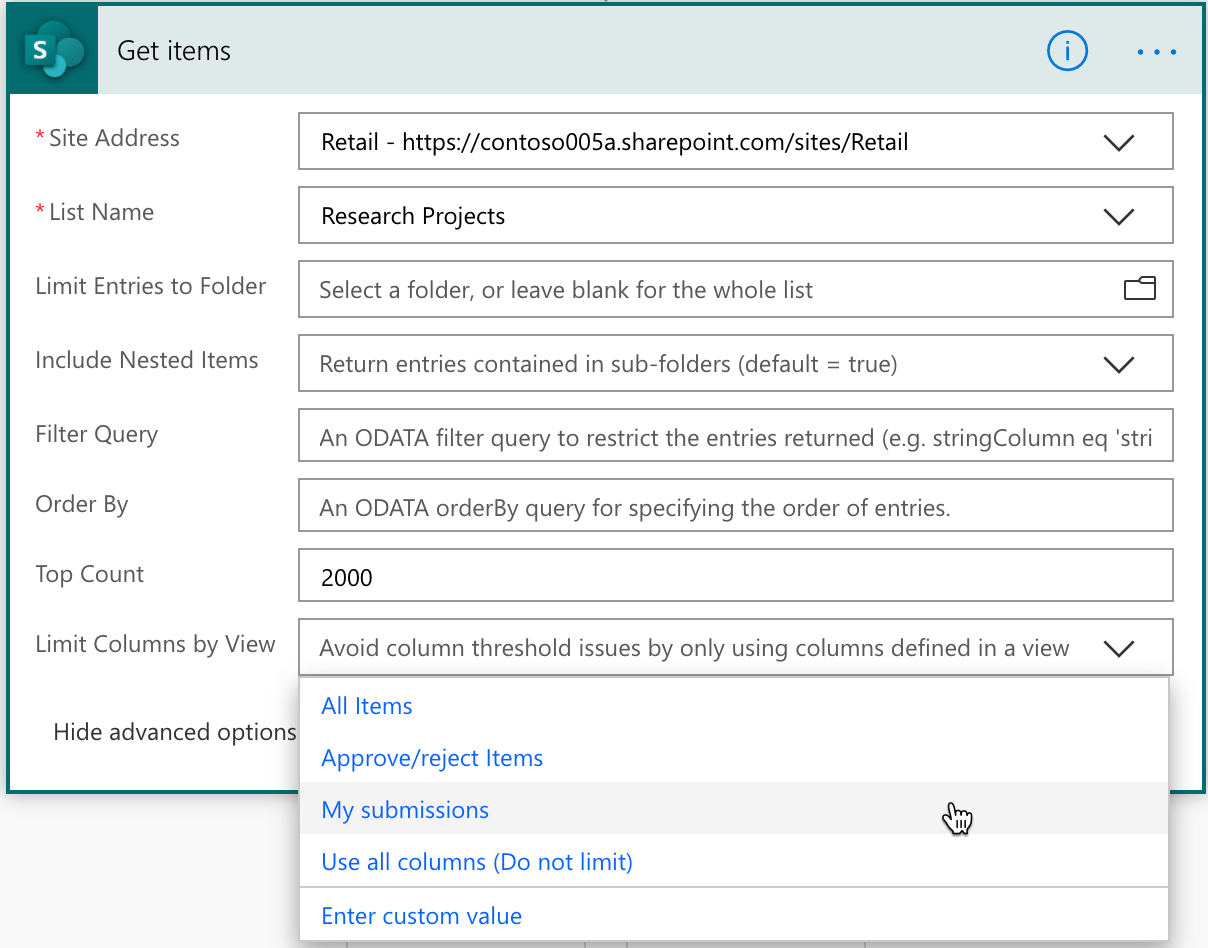The height and width of the screenshot is (948, 1208).
Task: Click the folder picker icon for Limit Entries
Action: click(1140, 288)
